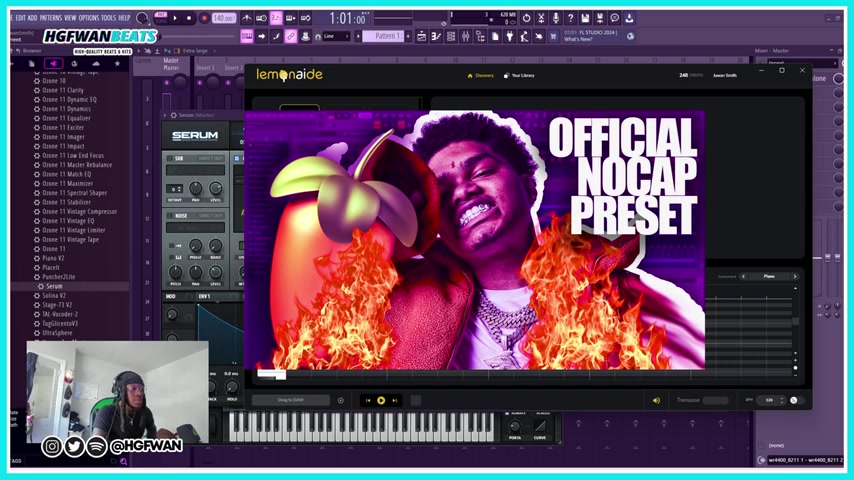
Task: Toggle Lemonaide speaker volume icon
Action: 656,400
